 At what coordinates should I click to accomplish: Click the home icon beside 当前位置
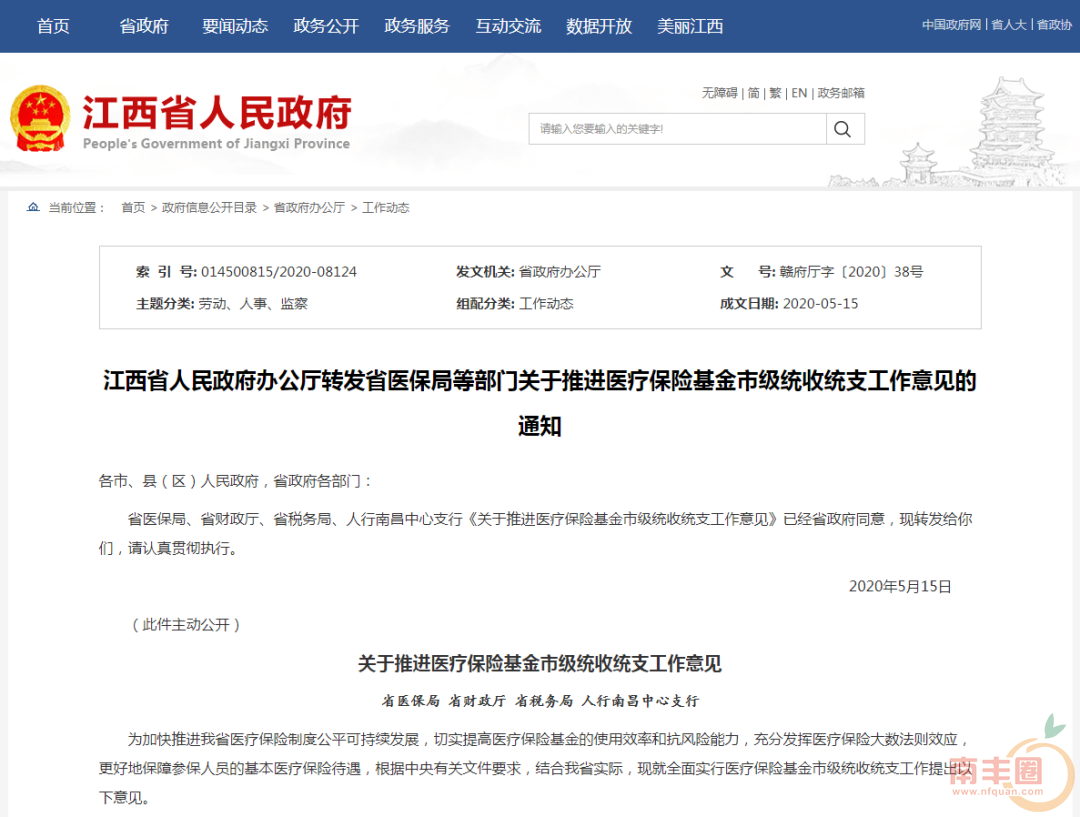point(34,208)
